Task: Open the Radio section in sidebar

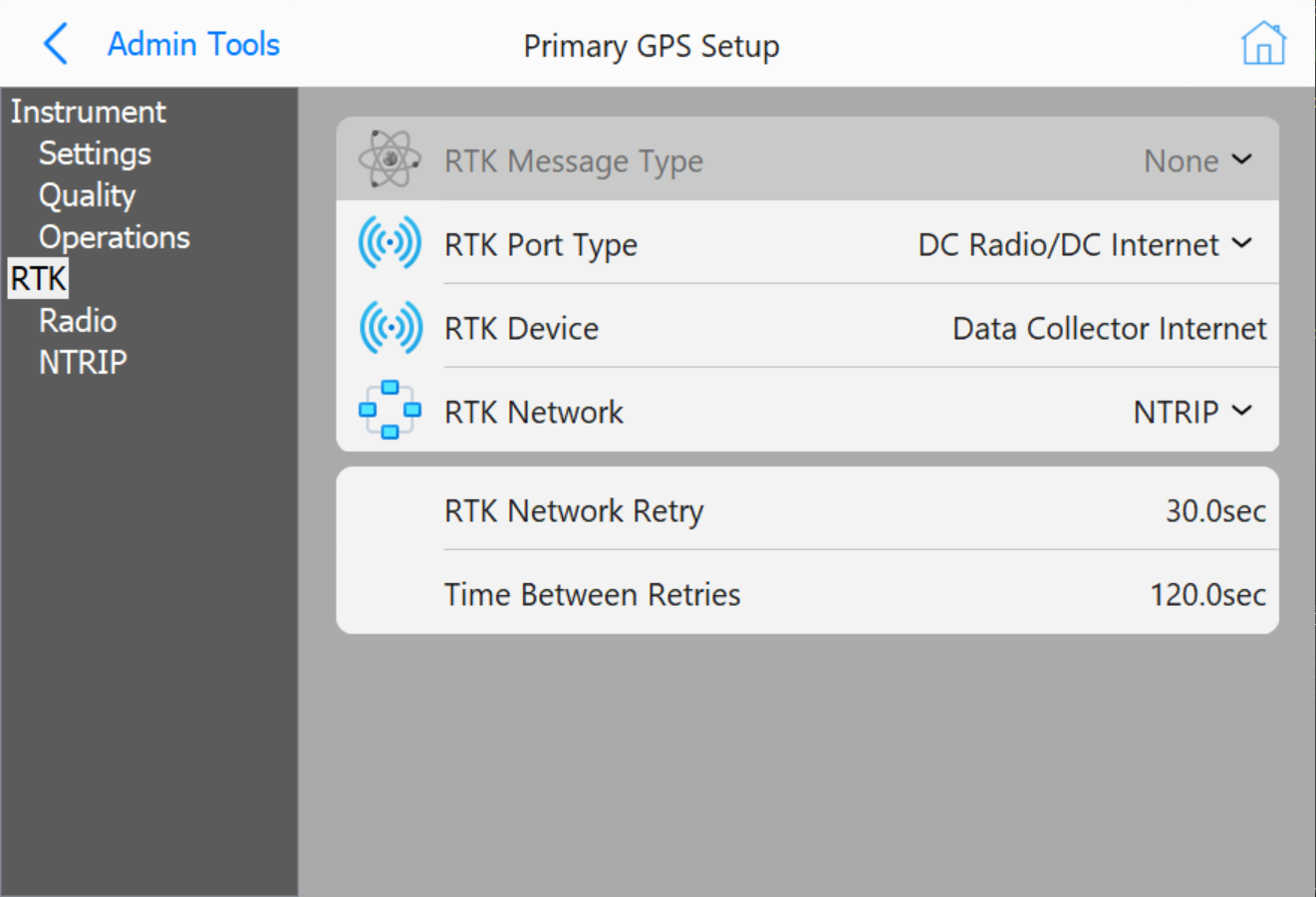Action: pos(78,321)
